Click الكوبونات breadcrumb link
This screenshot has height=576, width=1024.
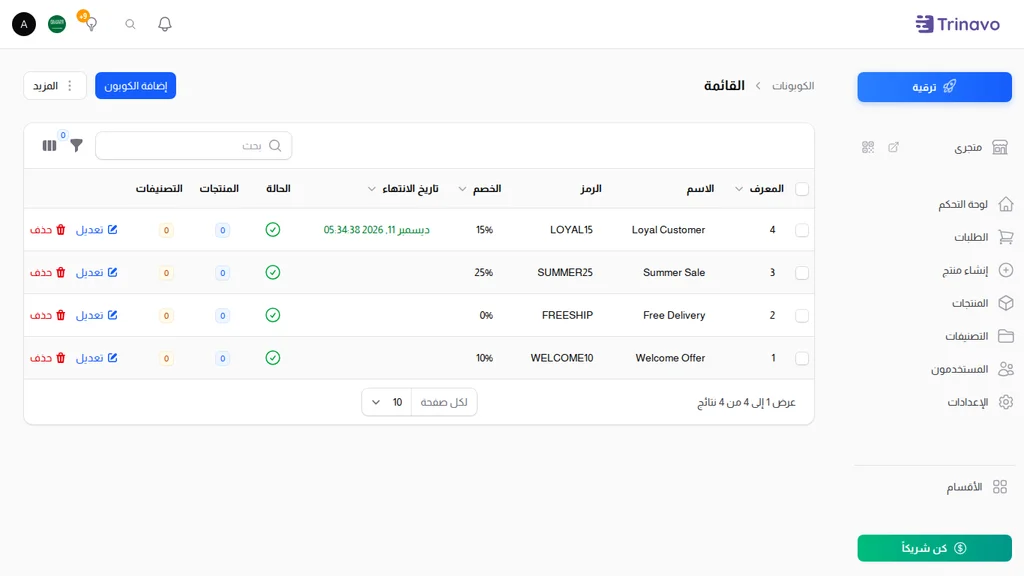pyautogui.click(x=793, y=86)
